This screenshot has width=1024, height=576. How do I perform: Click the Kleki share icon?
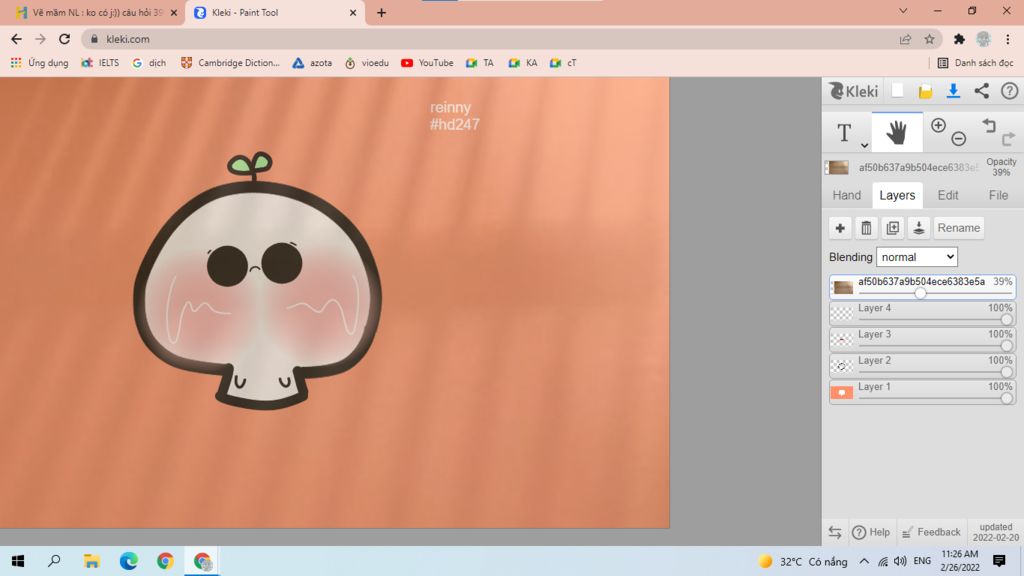982,91
